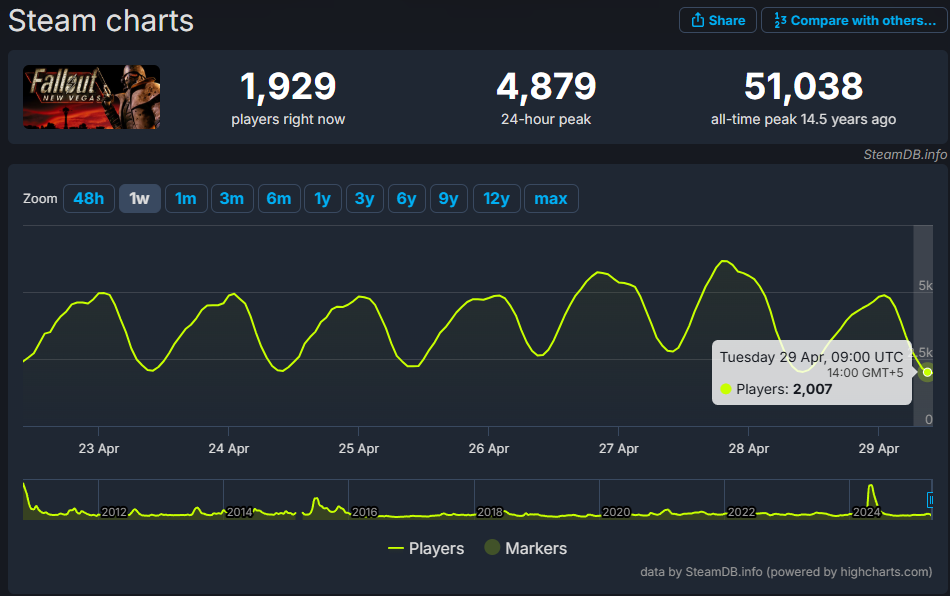Image resolution: width=950 pixels, height=596 pixels.
Task: Click the data by SteamDB.info footer
Action: 786,572
